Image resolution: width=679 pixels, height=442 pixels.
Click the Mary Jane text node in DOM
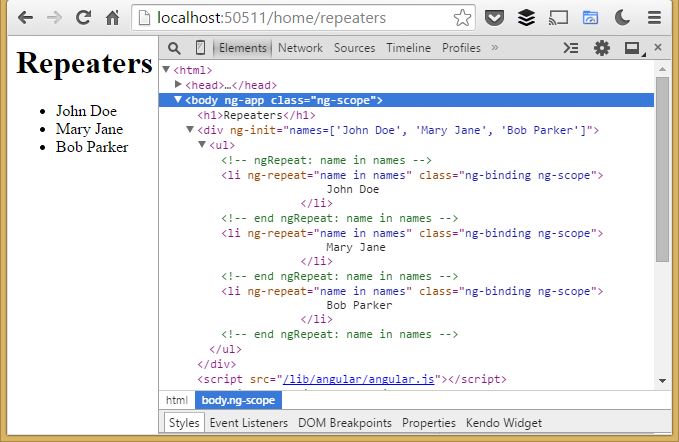[x=356, y=248]
